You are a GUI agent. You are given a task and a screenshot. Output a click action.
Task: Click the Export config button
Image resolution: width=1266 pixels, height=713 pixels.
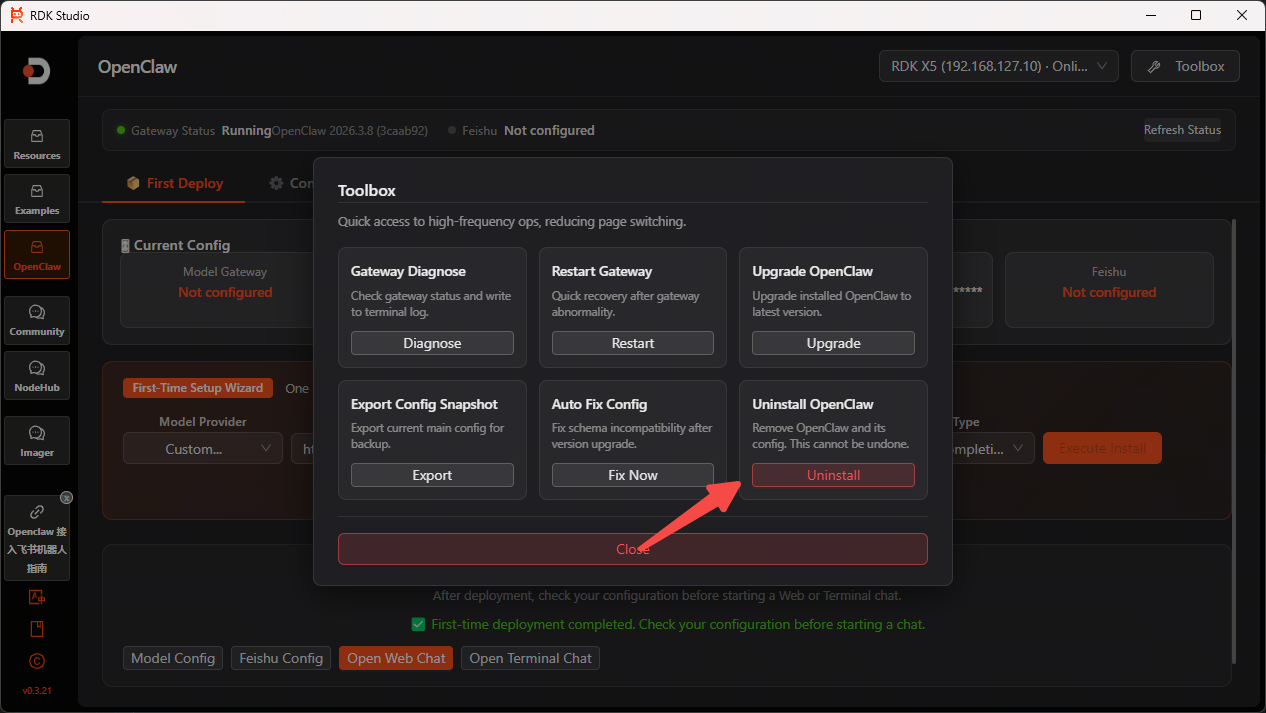pyautogui.click(x=432, y=475)
